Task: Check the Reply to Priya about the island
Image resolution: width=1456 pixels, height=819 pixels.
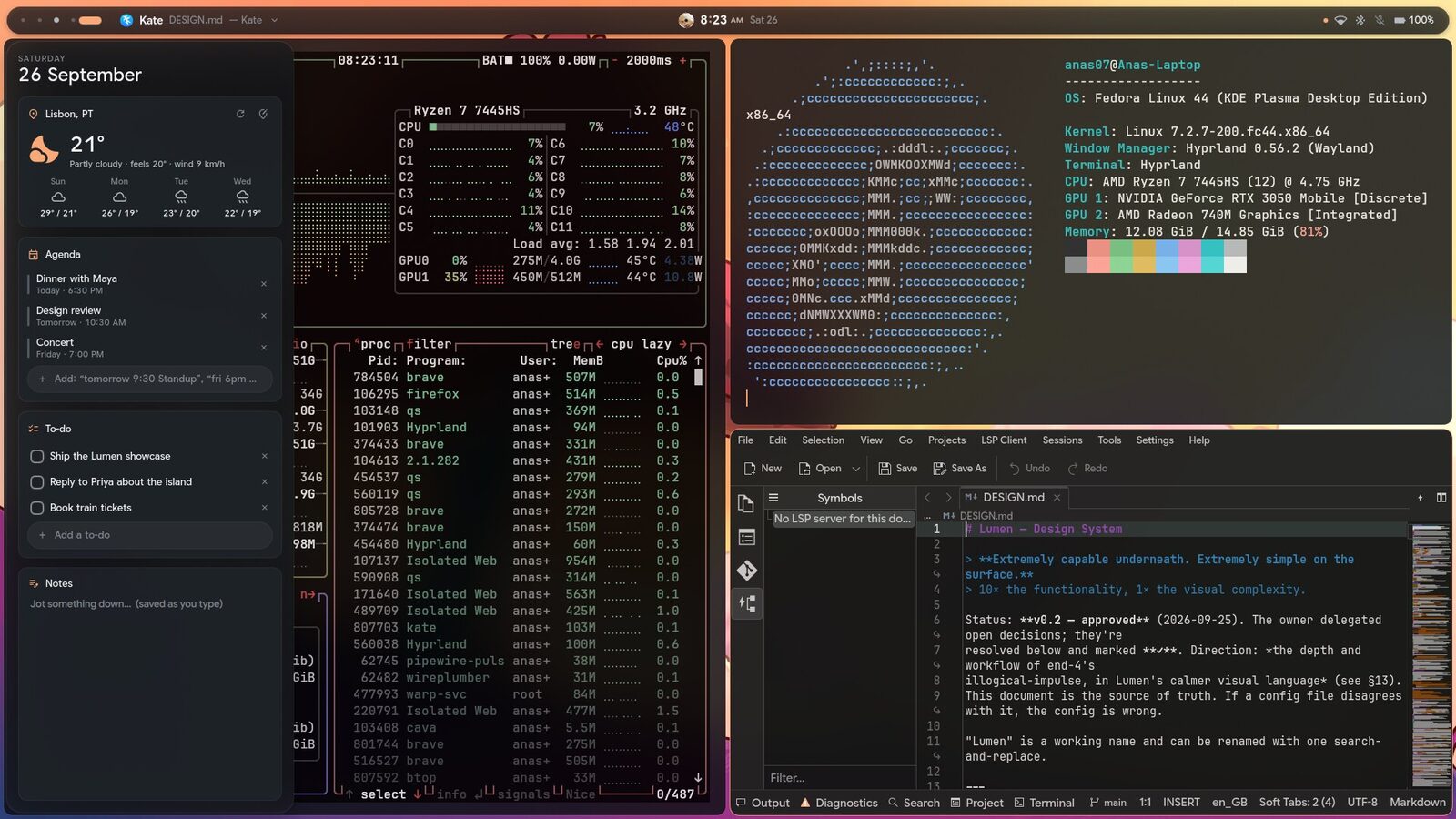Action: tap(37, 481)
